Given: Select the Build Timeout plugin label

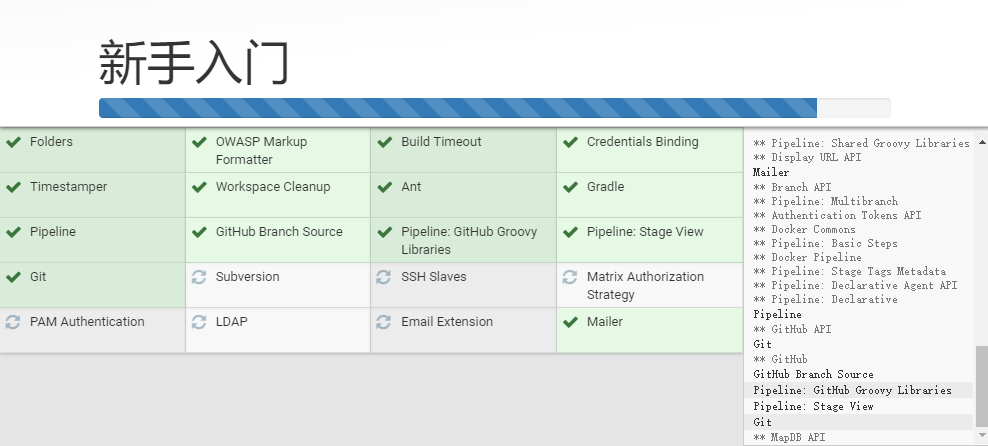Looking at the screenshot, I should coord(441,142).
